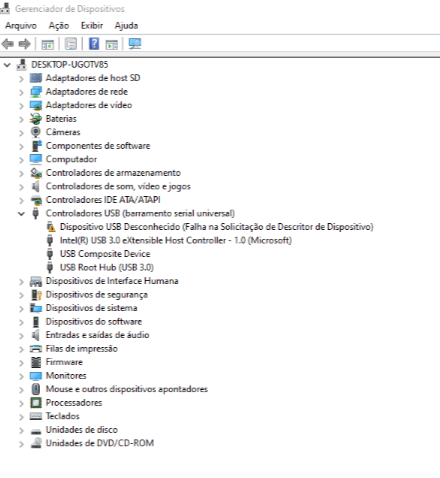
Task: Click the warning icon of Dispositivo USB Desconhecido
Action: tap(50, 227)
